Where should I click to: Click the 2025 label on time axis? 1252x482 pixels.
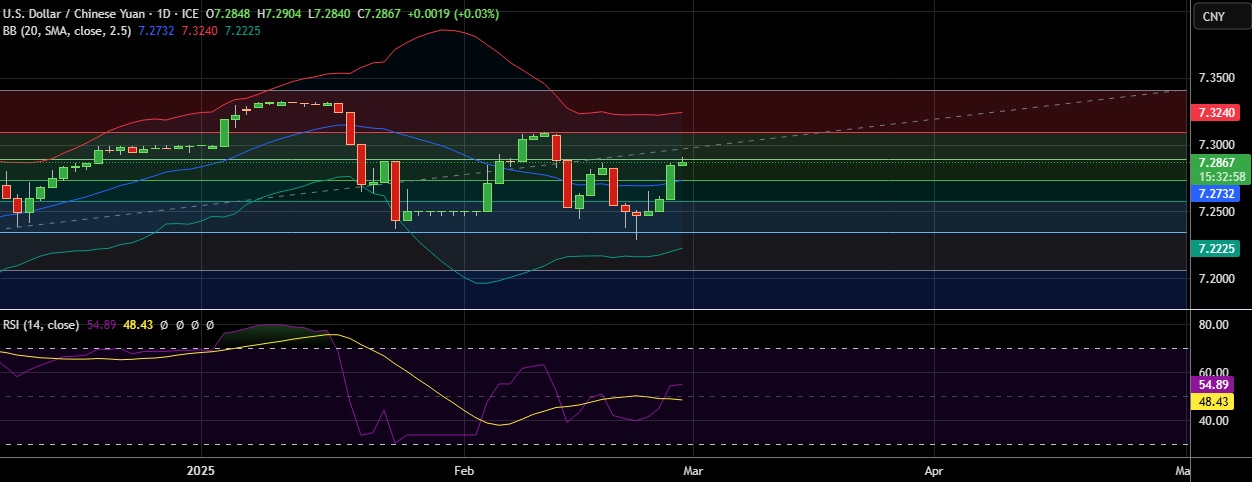coord(201,469)
